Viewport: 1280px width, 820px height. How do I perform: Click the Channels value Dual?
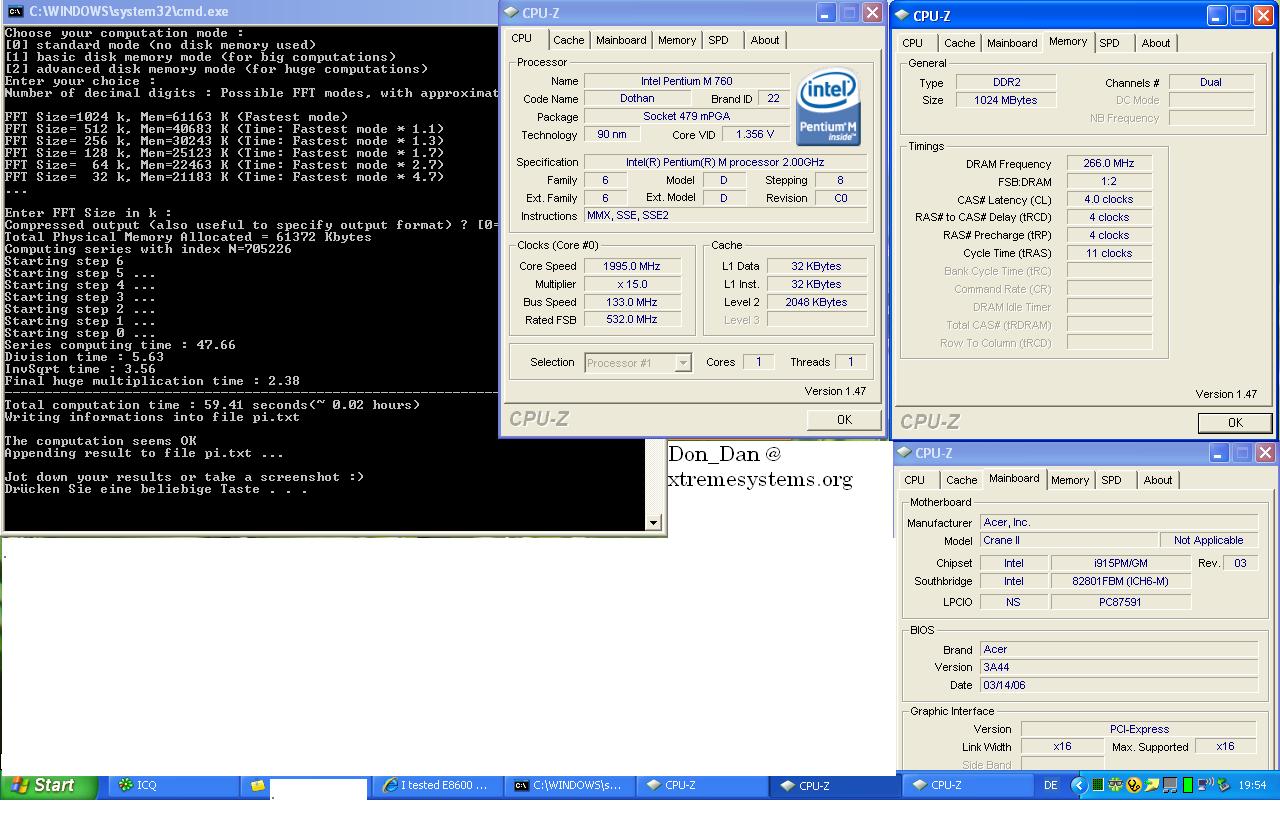1211,82
